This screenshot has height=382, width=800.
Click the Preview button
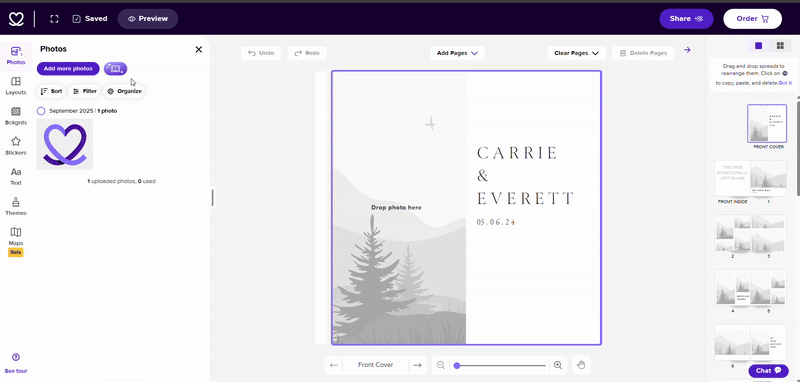[147, 19]
